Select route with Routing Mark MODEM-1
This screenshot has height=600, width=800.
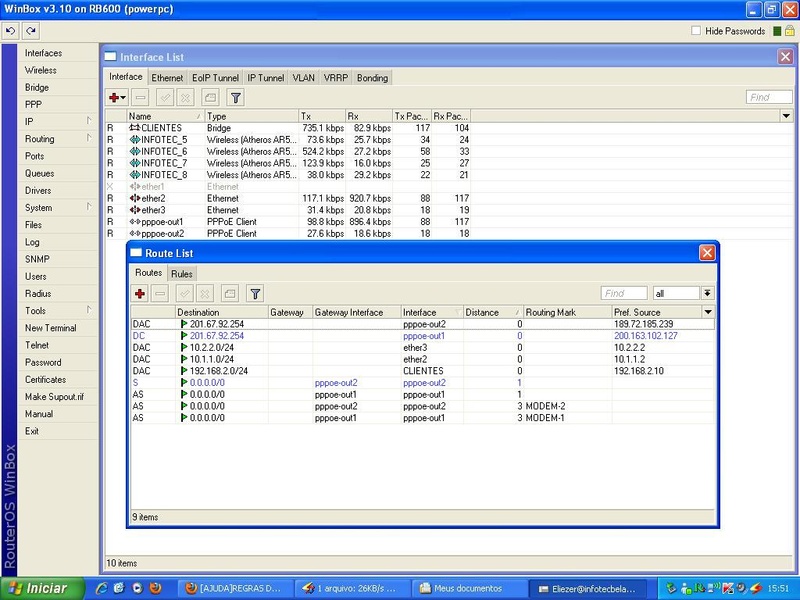[422, 418]
